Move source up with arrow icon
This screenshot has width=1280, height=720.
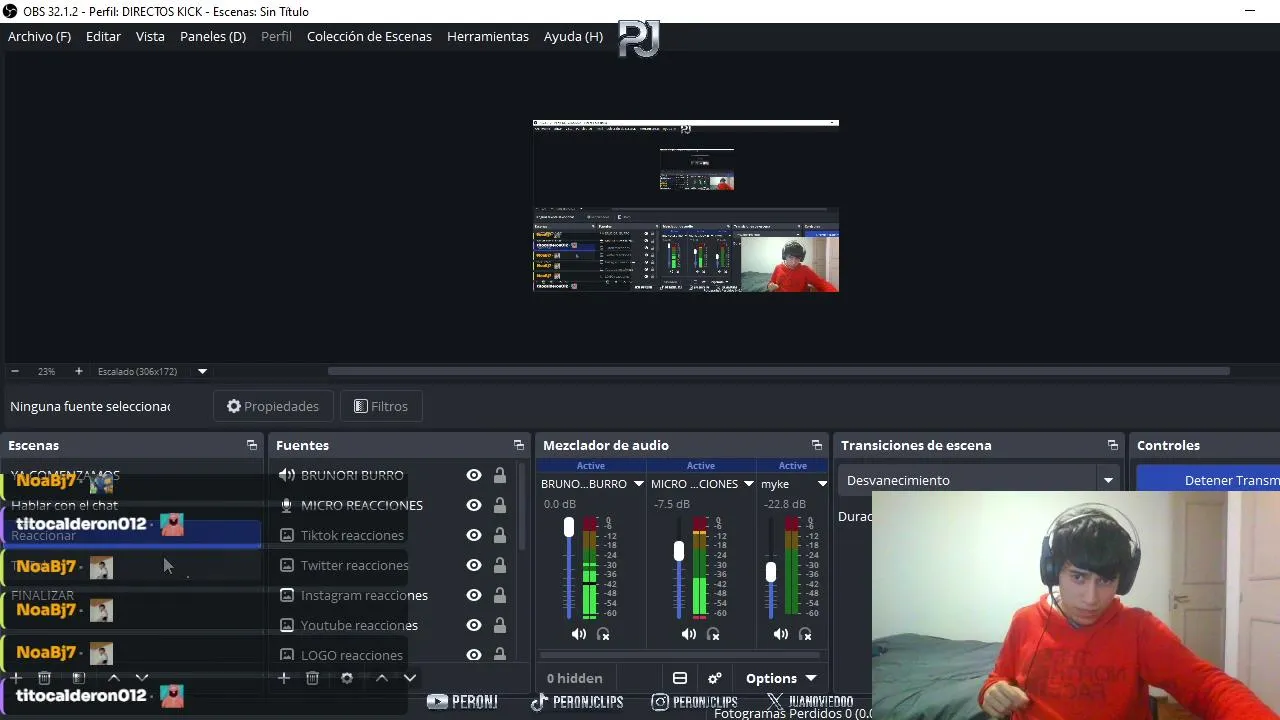coord(382,678)
